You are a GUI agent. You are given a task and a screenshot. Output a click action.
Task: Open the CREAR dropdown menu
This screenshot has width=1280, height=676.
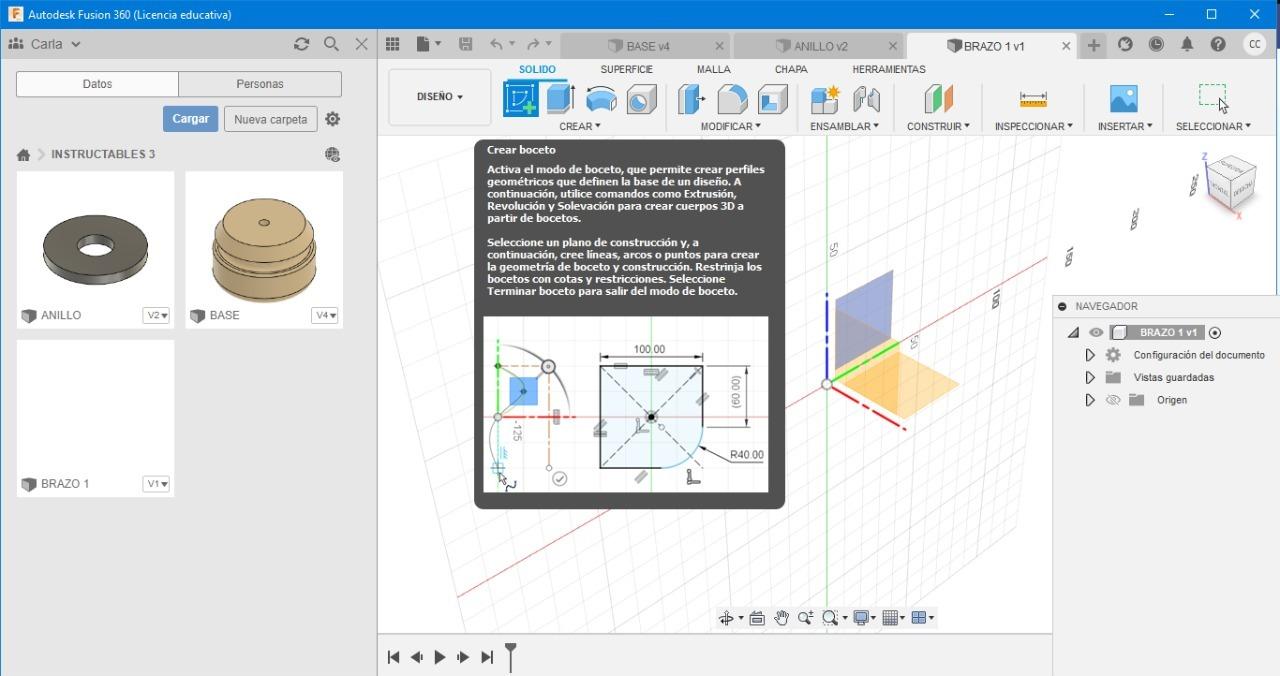[x=580, y=126]
